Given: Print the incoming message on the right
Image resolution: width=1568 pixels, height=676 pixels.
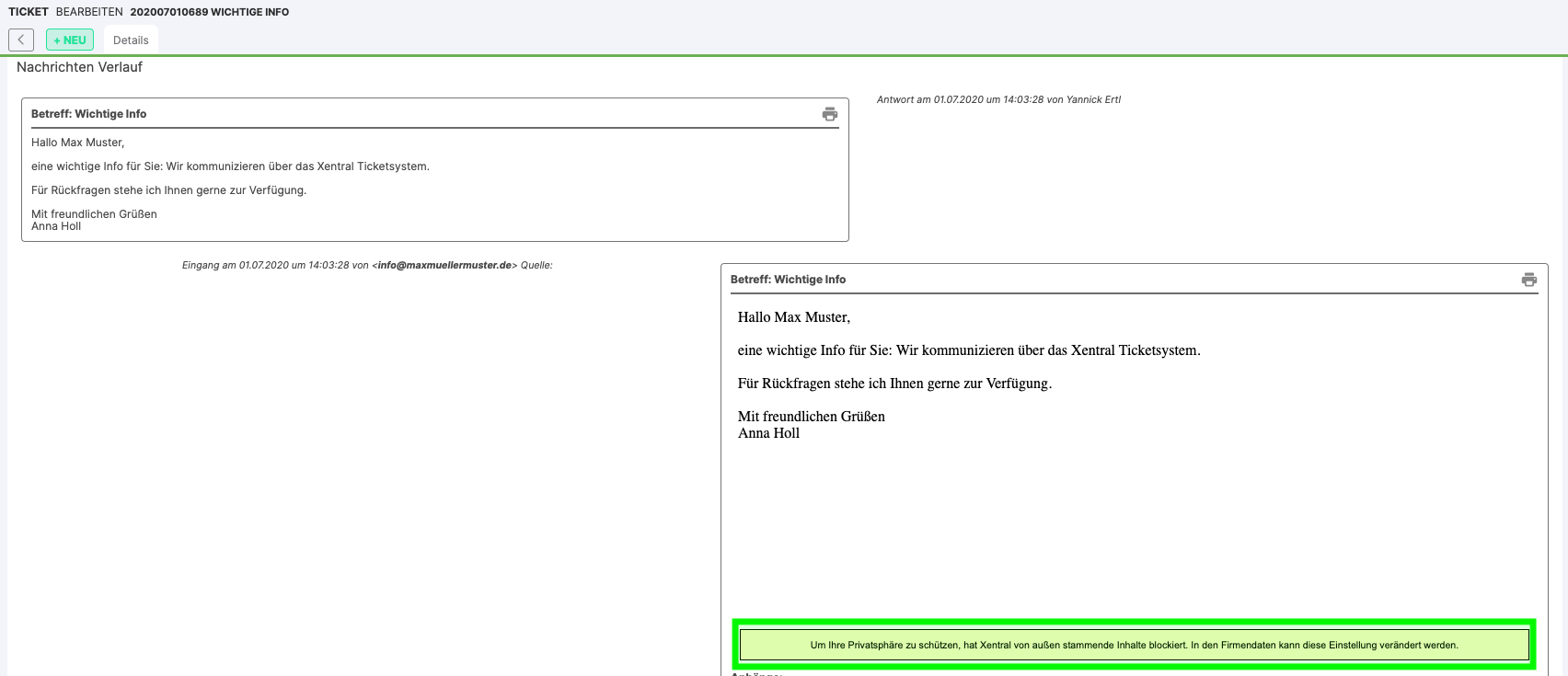Looking at the screenshot, I should (1528, 280).
